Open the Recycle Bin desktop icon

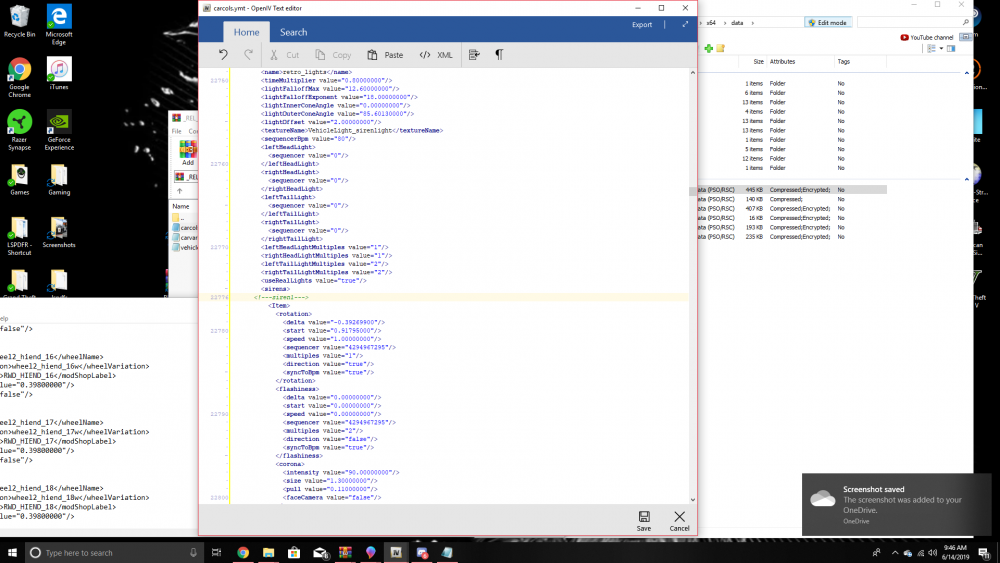(19, 21)
